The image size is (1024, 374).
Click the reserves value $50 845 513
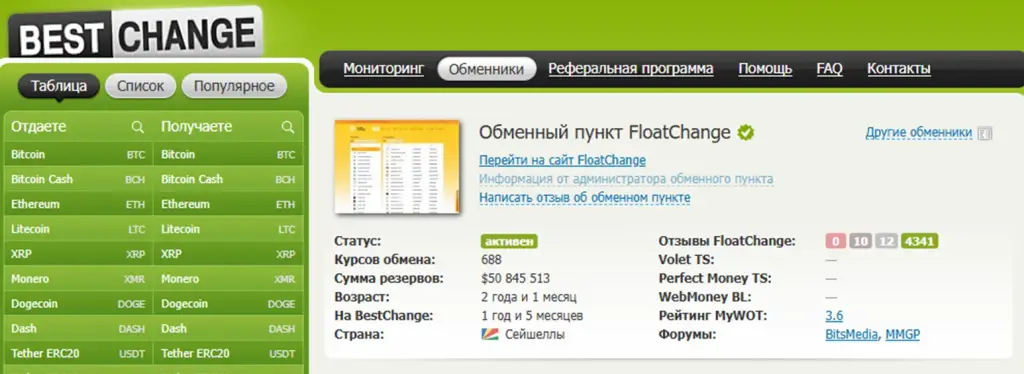[x=515, y=279]
